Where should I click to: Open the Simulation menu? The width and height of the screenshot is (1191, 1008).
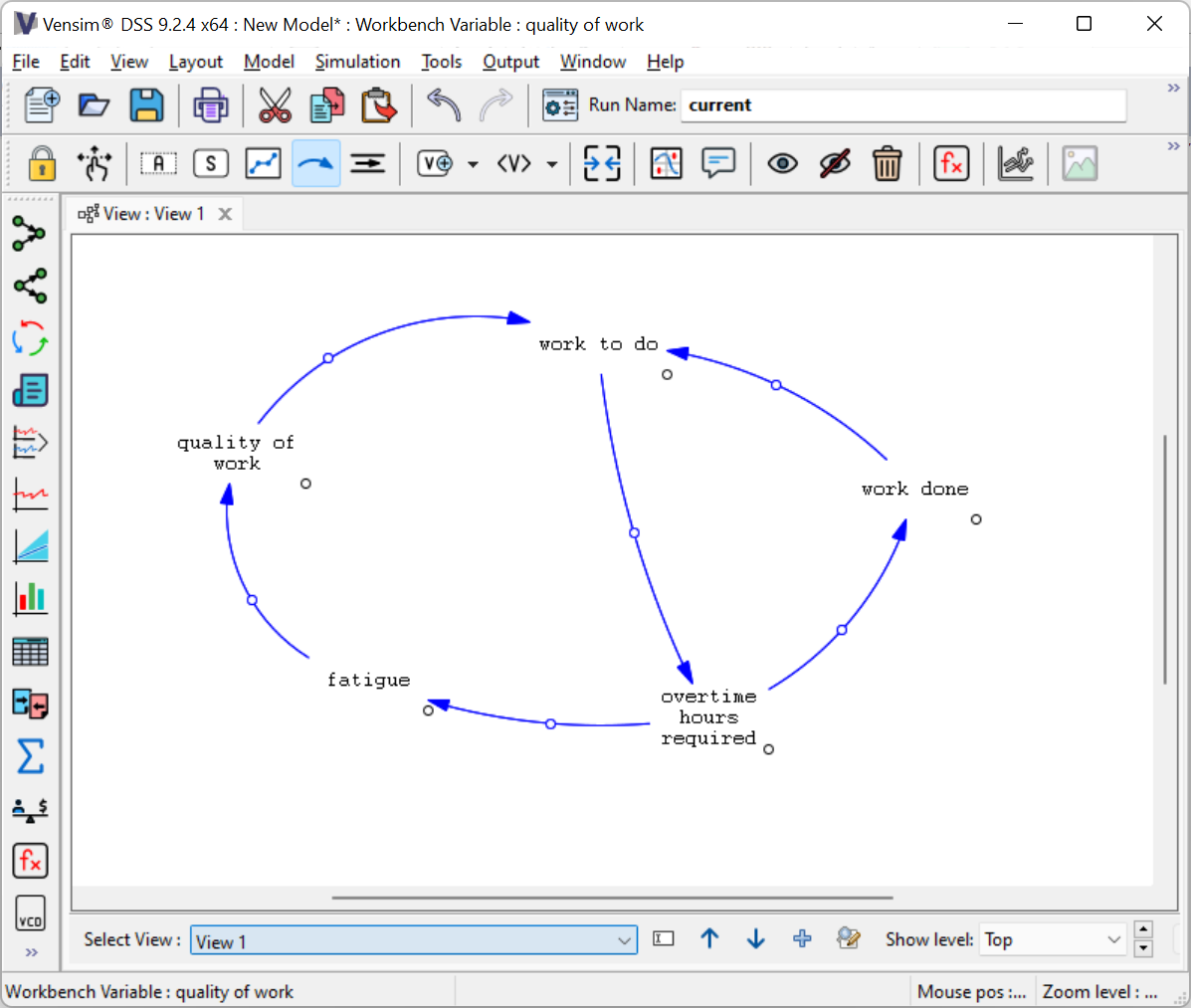tap(357, 62)
